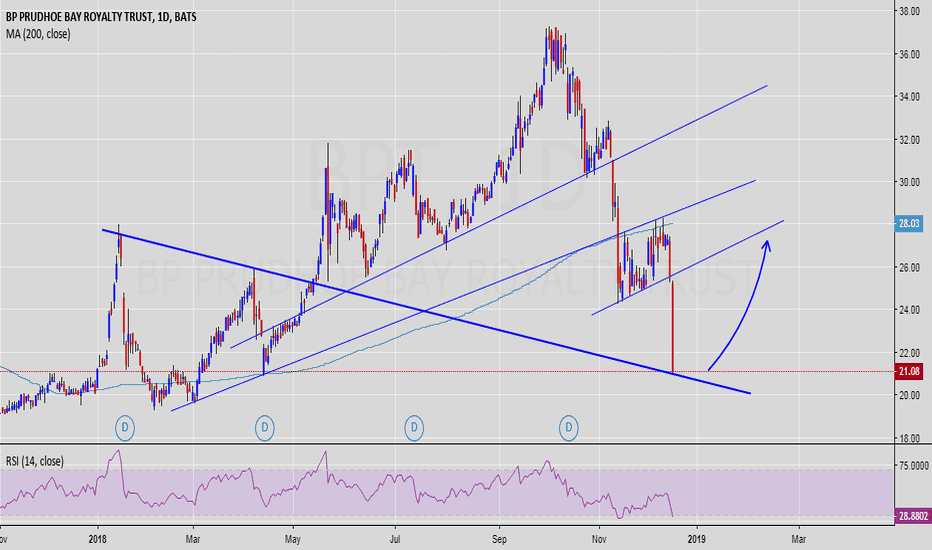The image size is (932, 550).
Task: Click the Sep date axis label
Action: [x=500, y=539]
